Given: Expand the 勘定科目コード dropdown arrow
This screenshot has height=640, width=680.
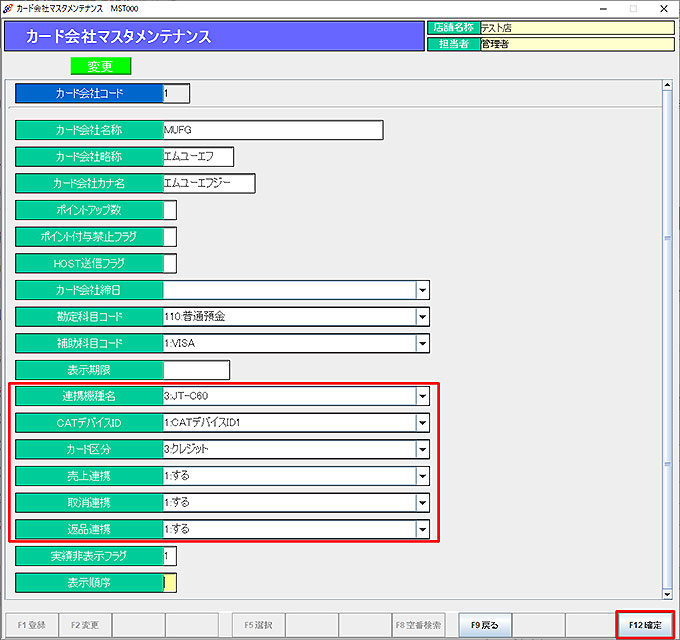Looking at the screenshot, I should [x=422, y=317].
